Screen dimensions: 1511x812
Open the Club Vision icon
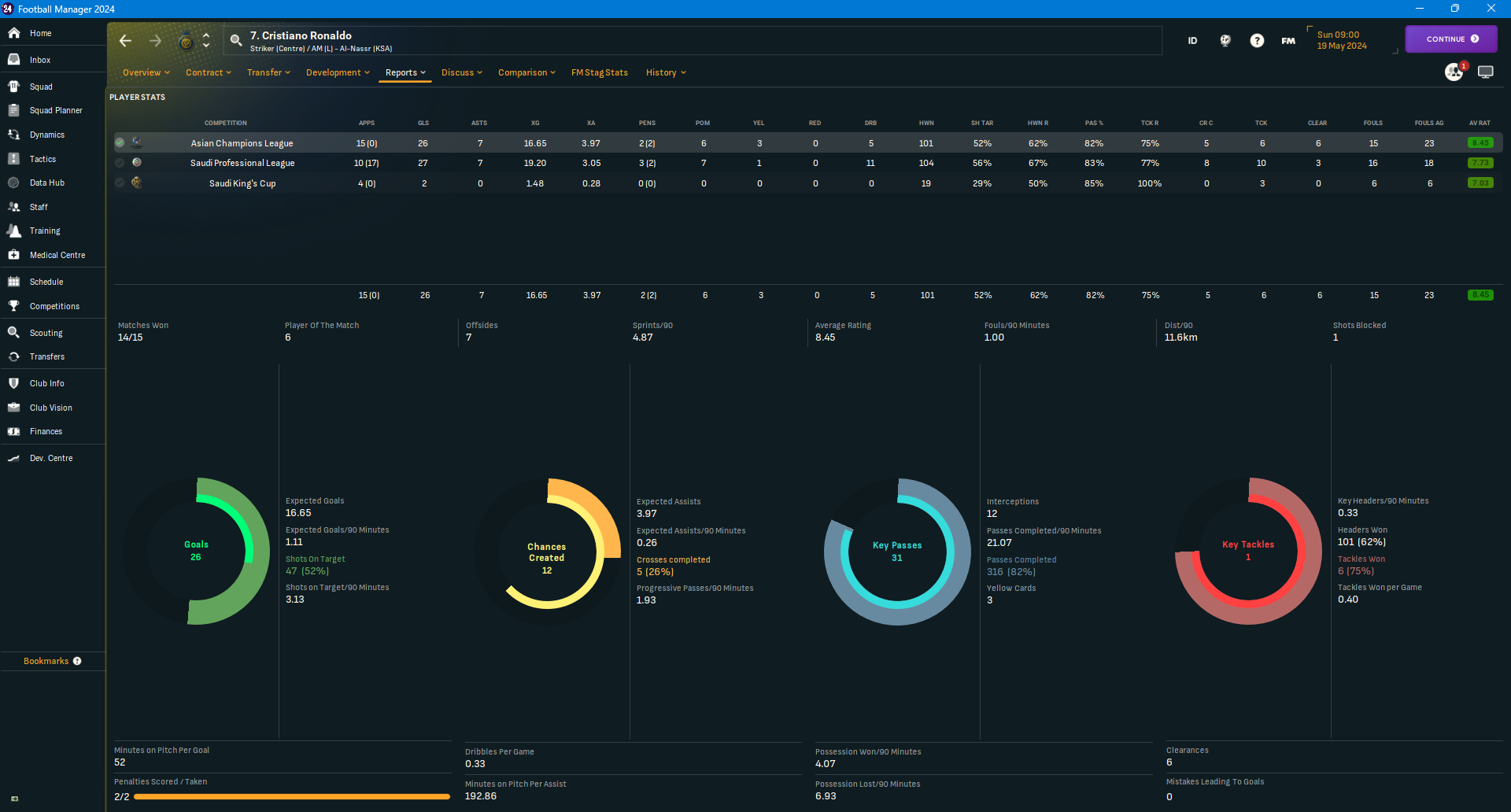click(x=13, y=408)
